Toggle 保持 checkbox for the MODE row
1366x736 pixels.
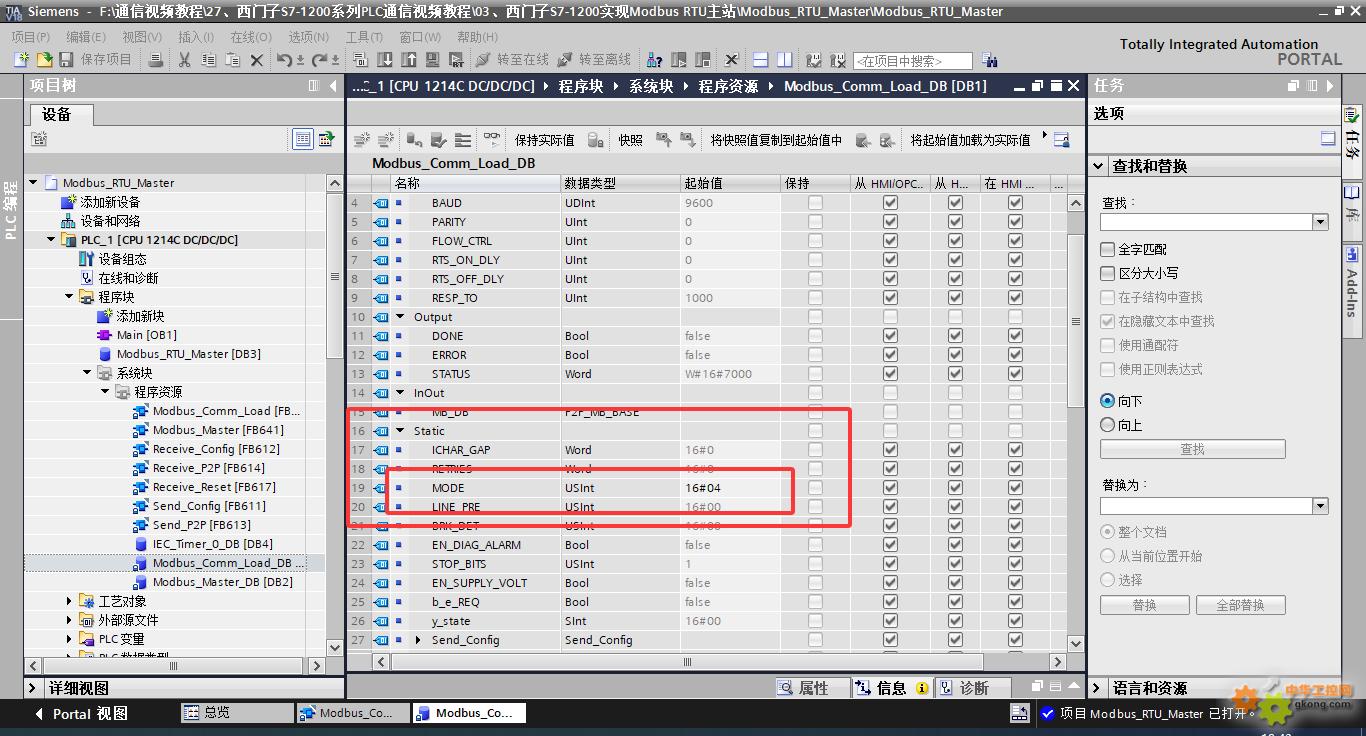click(x=815, y=488)
